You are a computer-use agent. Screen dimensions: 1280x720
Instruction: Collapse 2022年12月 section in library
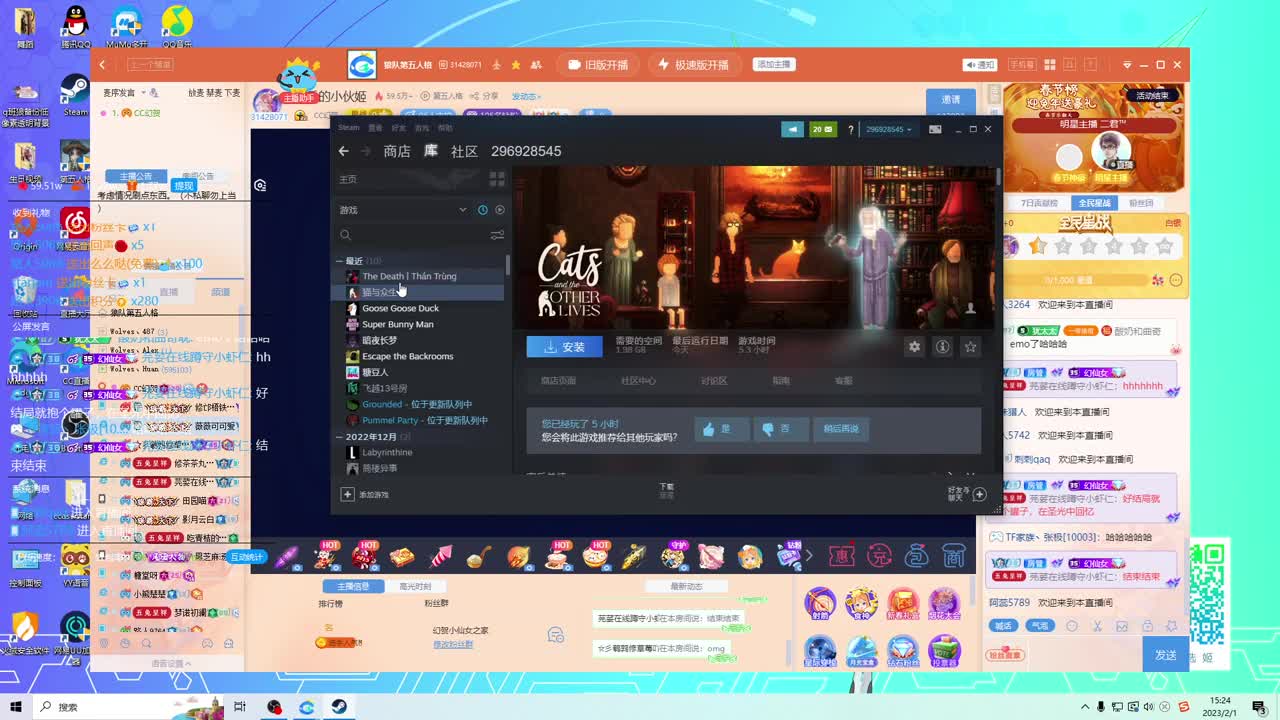point(340,437)
